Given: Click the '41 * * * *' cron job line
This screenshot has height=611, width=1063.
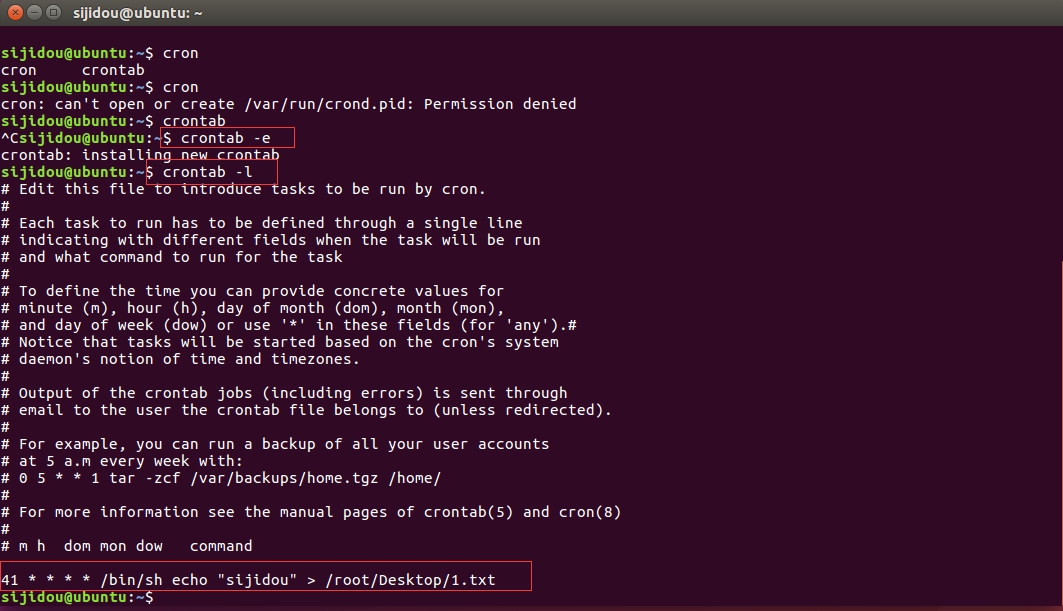Looking at the screenshot, I should pos(248,579).
